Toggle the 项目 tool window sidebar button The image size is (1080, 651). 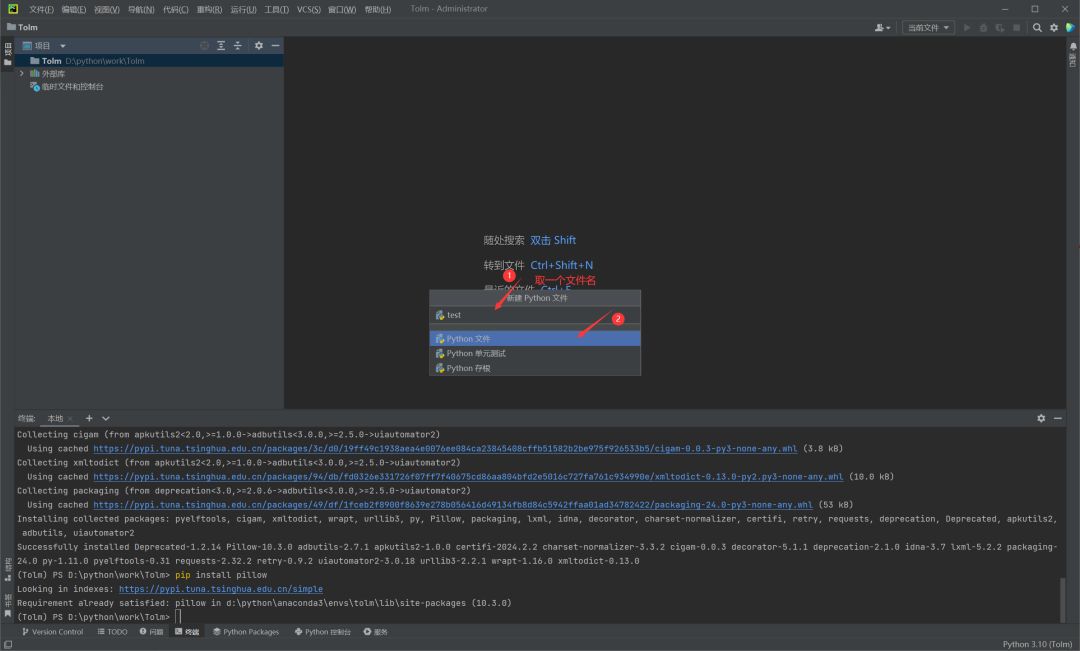(8, 54)
